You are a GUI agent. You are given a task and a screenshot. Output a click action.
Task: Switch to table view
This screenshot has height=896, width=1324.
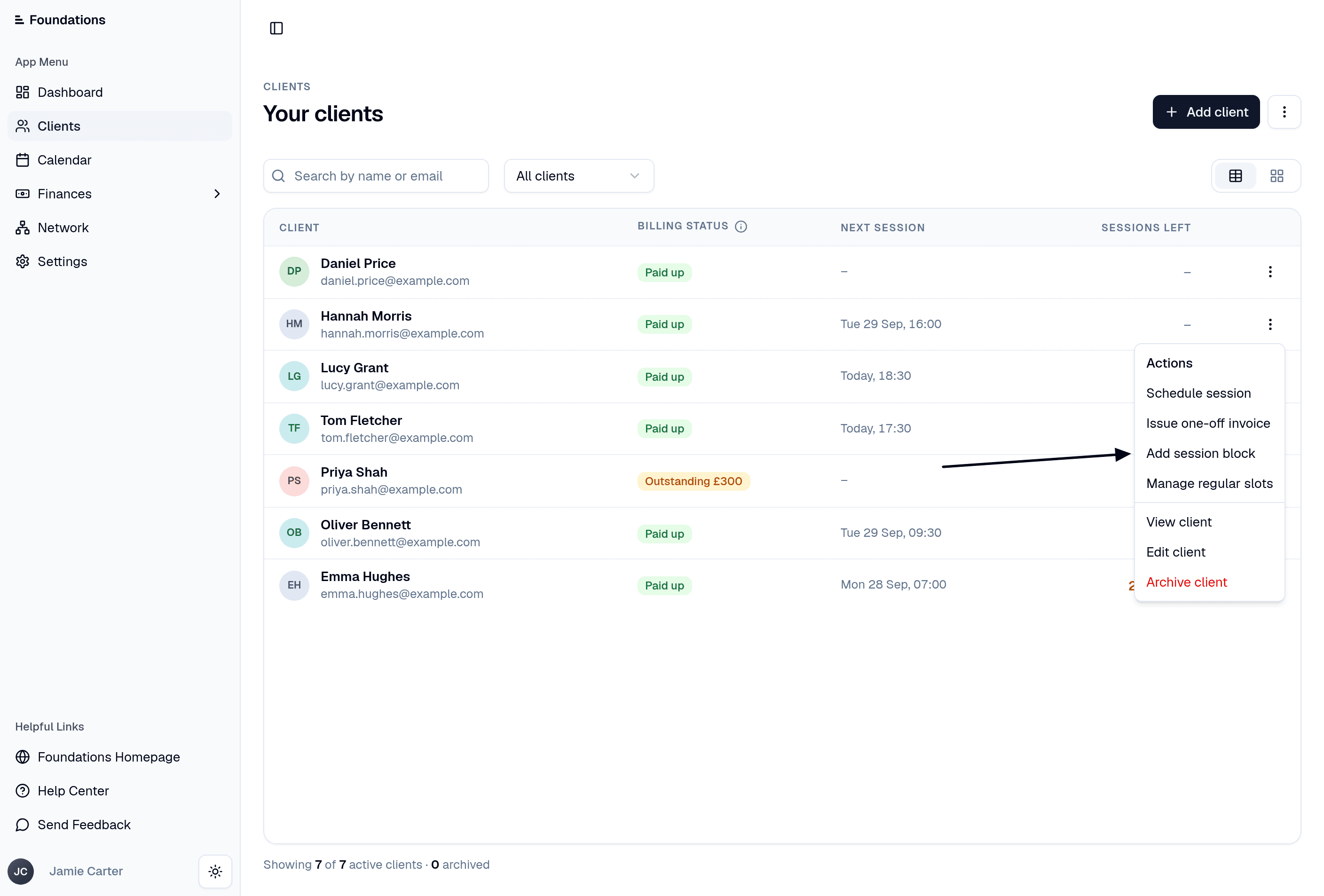[x=1235, y=176]
